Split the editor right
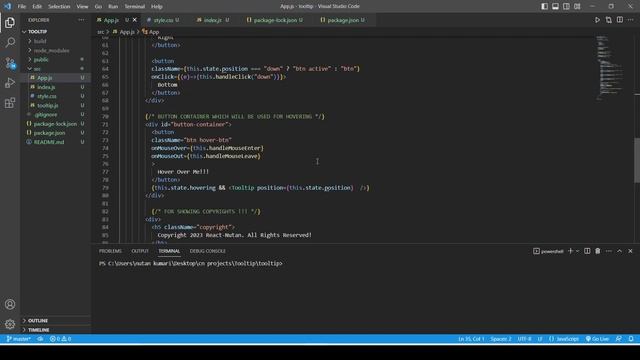The image size is (640, 360). pos(620,20)
